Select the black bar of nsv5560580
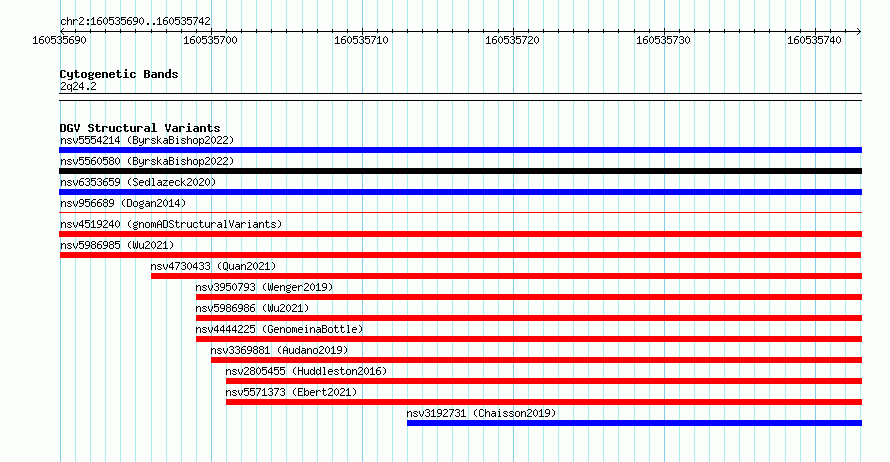Viewport: 890px width, 462px height. 460,171
